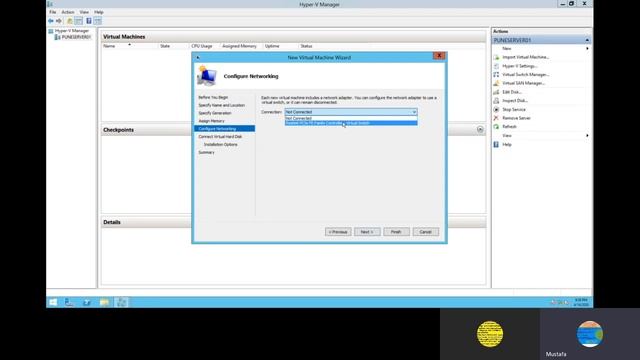The image size is (640, 360).
Task: Click the Virtual SAN Manager icon
Action: coord(496,83)
